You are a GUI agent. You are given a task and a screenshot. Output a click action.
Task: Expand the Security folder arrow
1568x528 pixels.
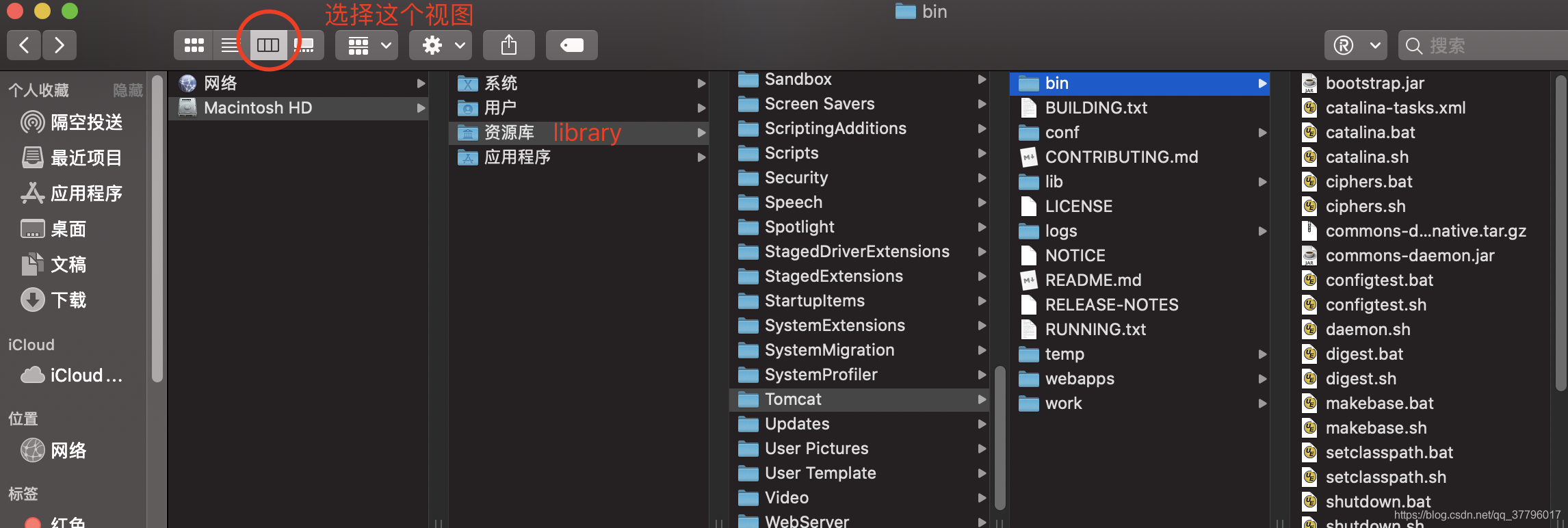(x=982, y=178)
